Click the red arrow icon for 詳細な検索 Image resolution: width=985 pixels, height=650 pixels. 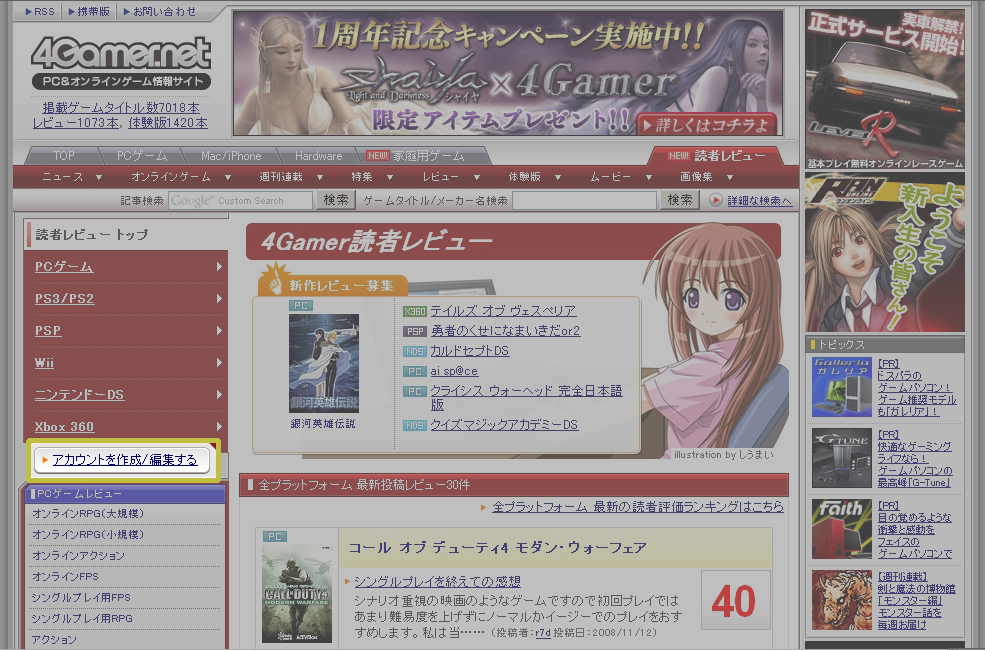click(716, 200)
